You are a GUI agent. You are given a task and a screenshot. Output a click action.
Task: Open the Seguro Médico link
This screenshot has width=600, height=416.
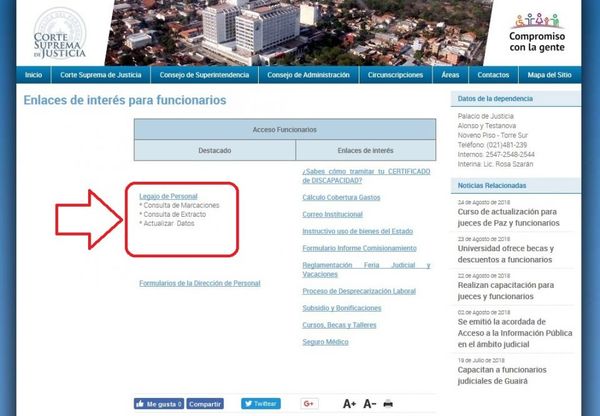coord(326,342)
